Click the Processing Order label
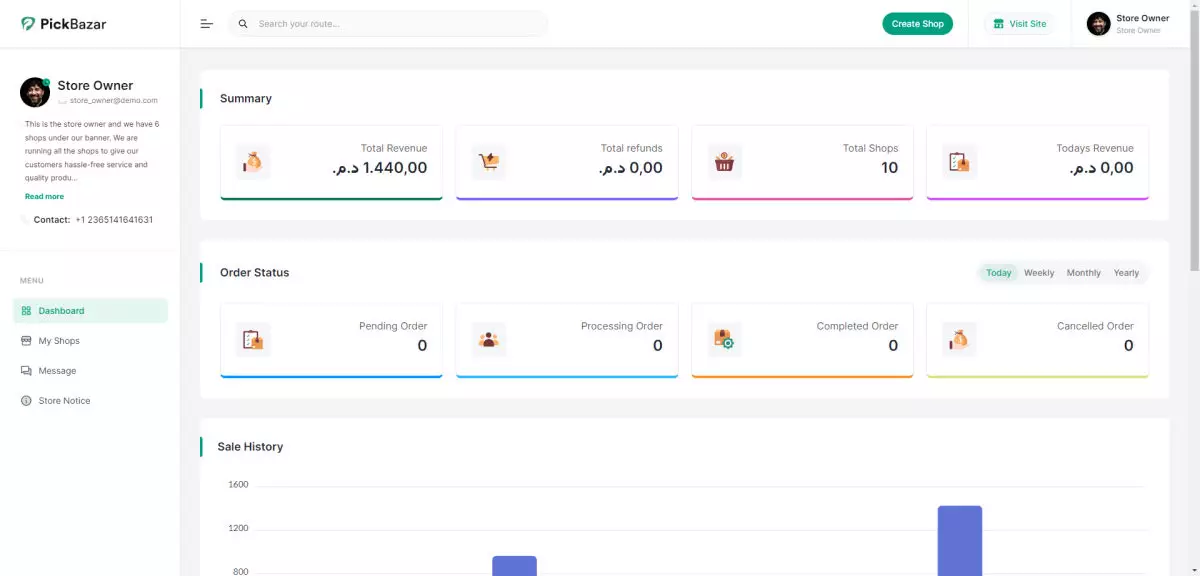The height and width of the screenshot is (576, 1200). click(x=622, y=326)
